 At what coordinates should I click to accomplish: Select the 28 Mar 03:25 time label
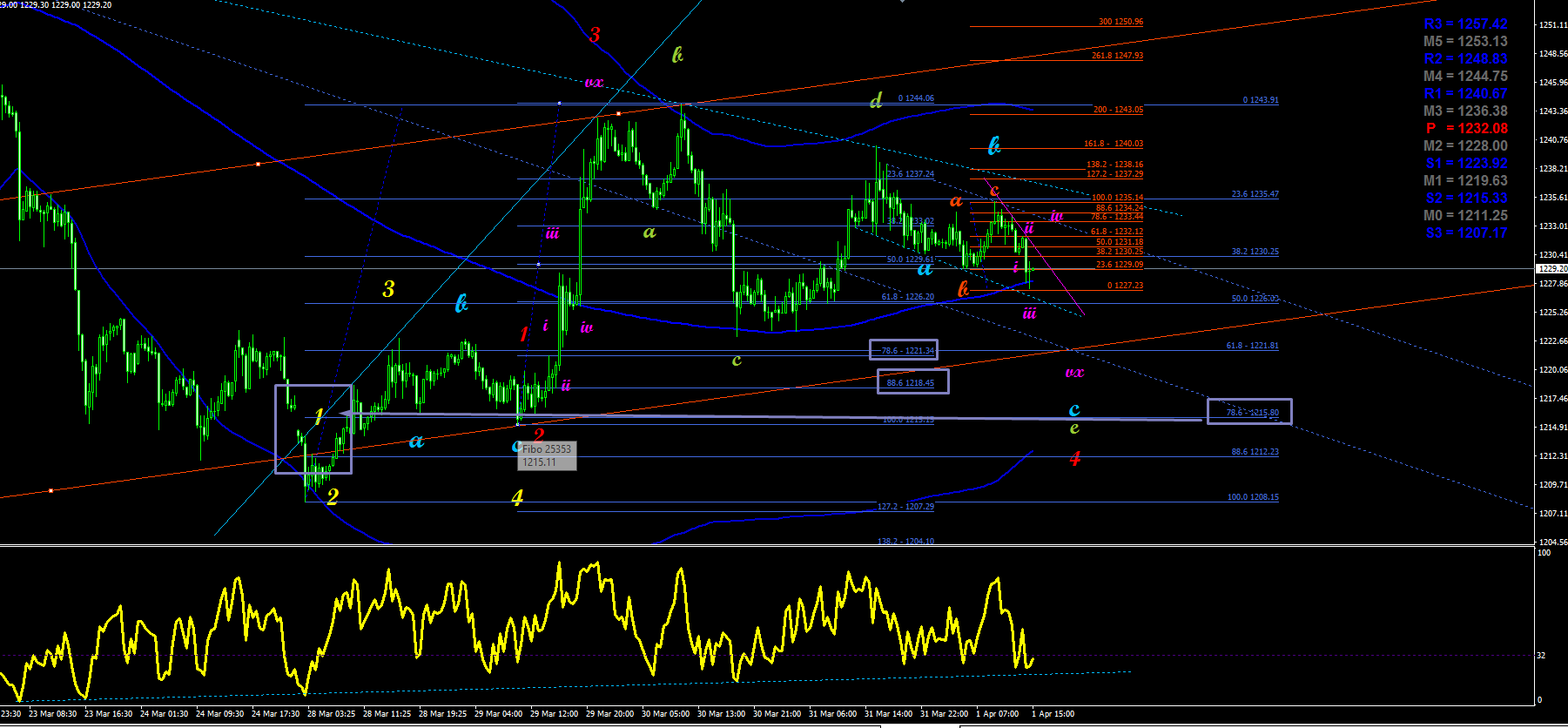(331, 714)
